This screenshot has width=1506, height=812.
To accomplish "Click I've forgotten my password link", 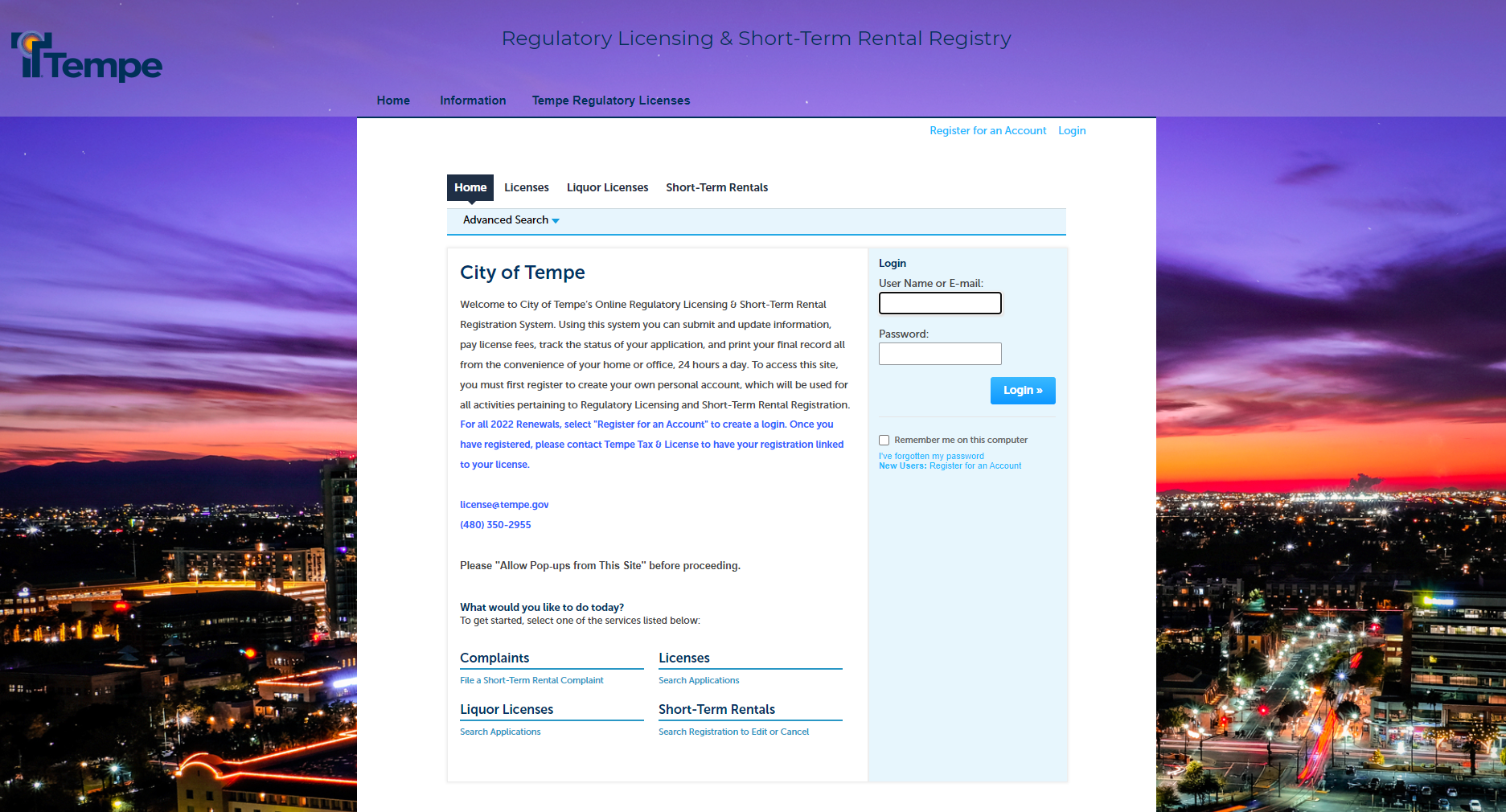I will [x=931, y=456].
